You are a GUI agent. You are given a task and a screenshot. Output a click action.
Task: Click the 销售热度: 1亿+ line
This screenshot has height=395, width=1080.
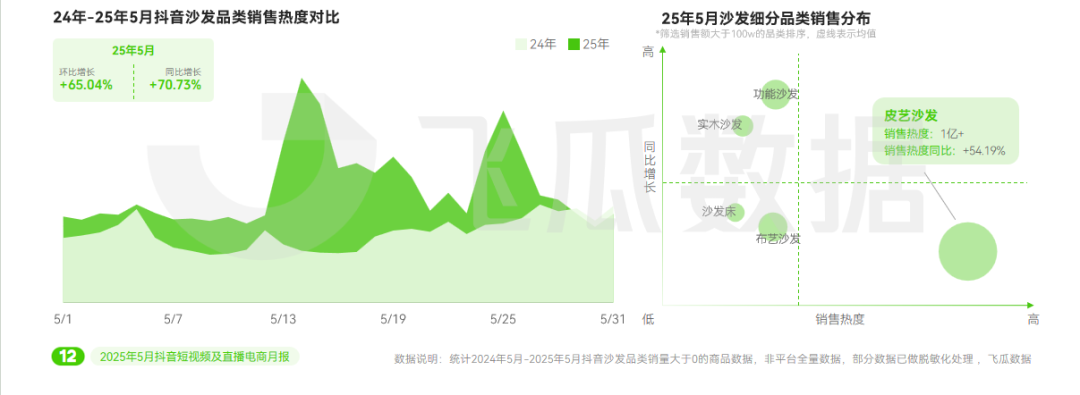(x=924, y=134)
